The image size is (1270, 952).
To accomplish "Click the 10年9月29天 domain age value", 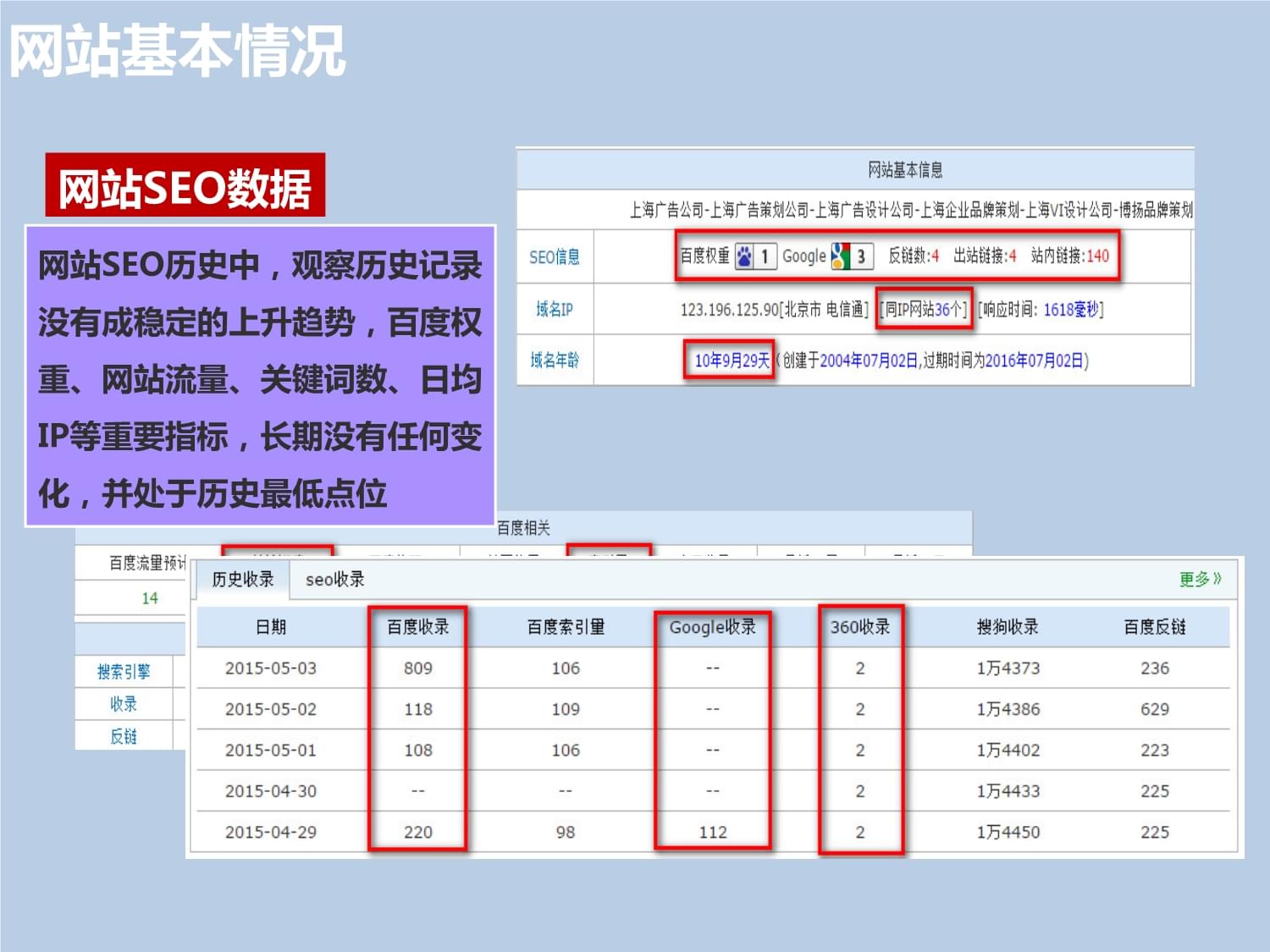I will (x=732, y=361).
